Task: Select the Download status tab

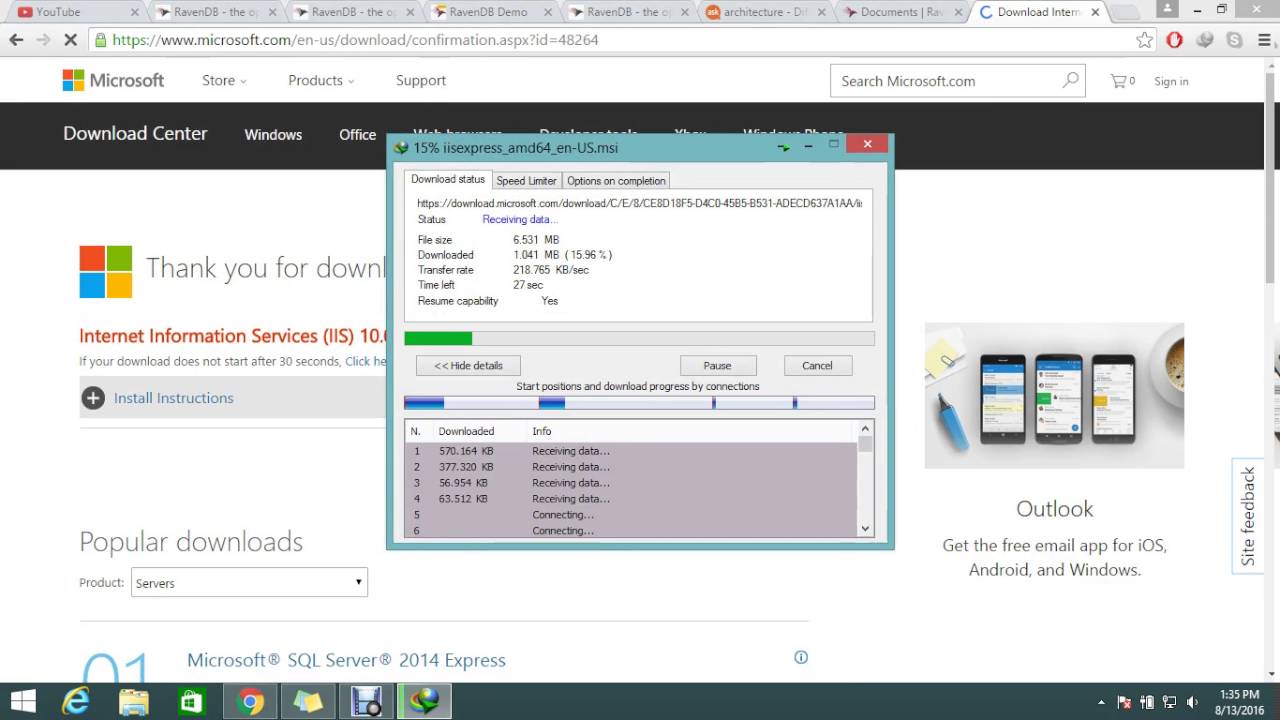Action: click(448, 179)
